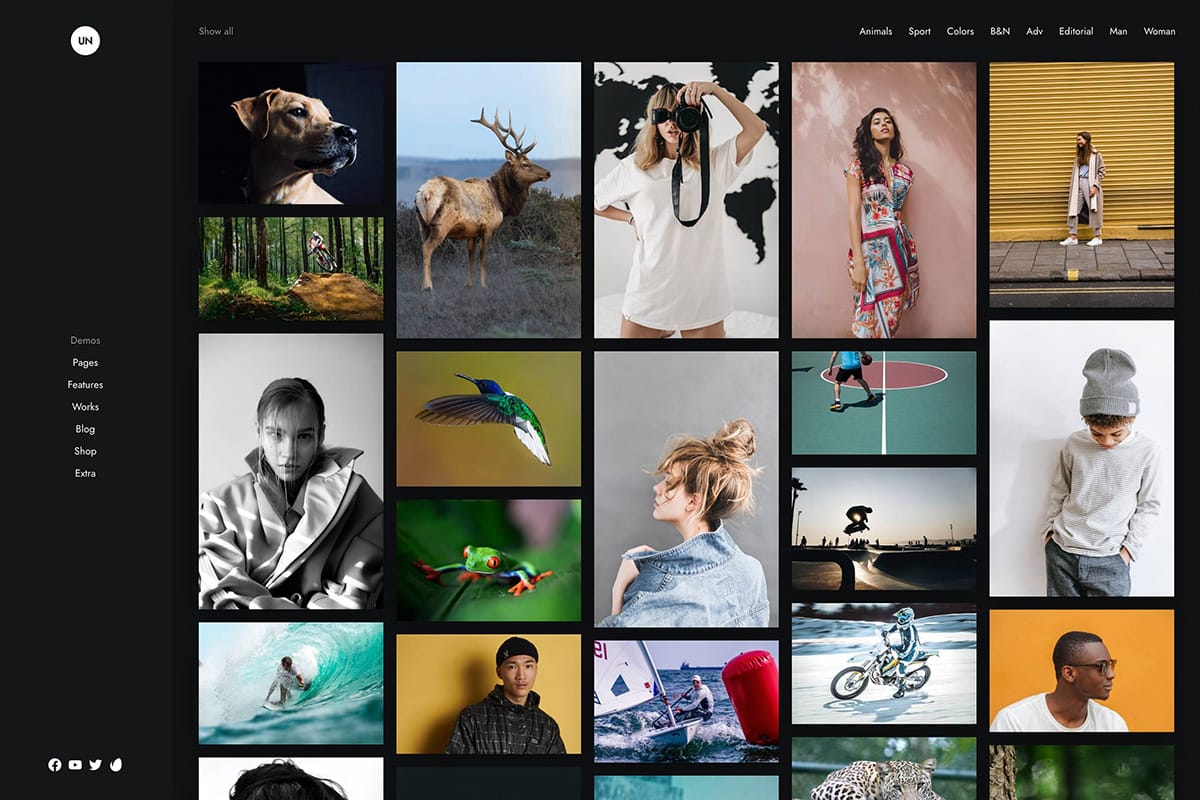The height and width of the screenshot is (800, 1200).
Task: Filter portfolio by Sport
Action: (x=919, y=32)
